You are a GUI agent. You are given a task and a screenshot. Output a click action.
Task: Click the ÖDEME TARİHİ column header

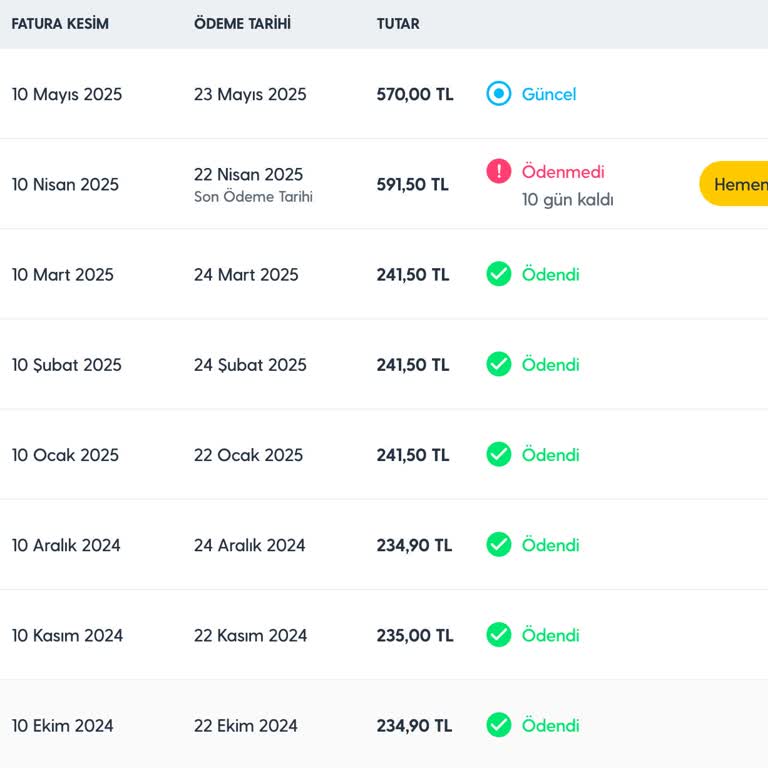(242, 24)
